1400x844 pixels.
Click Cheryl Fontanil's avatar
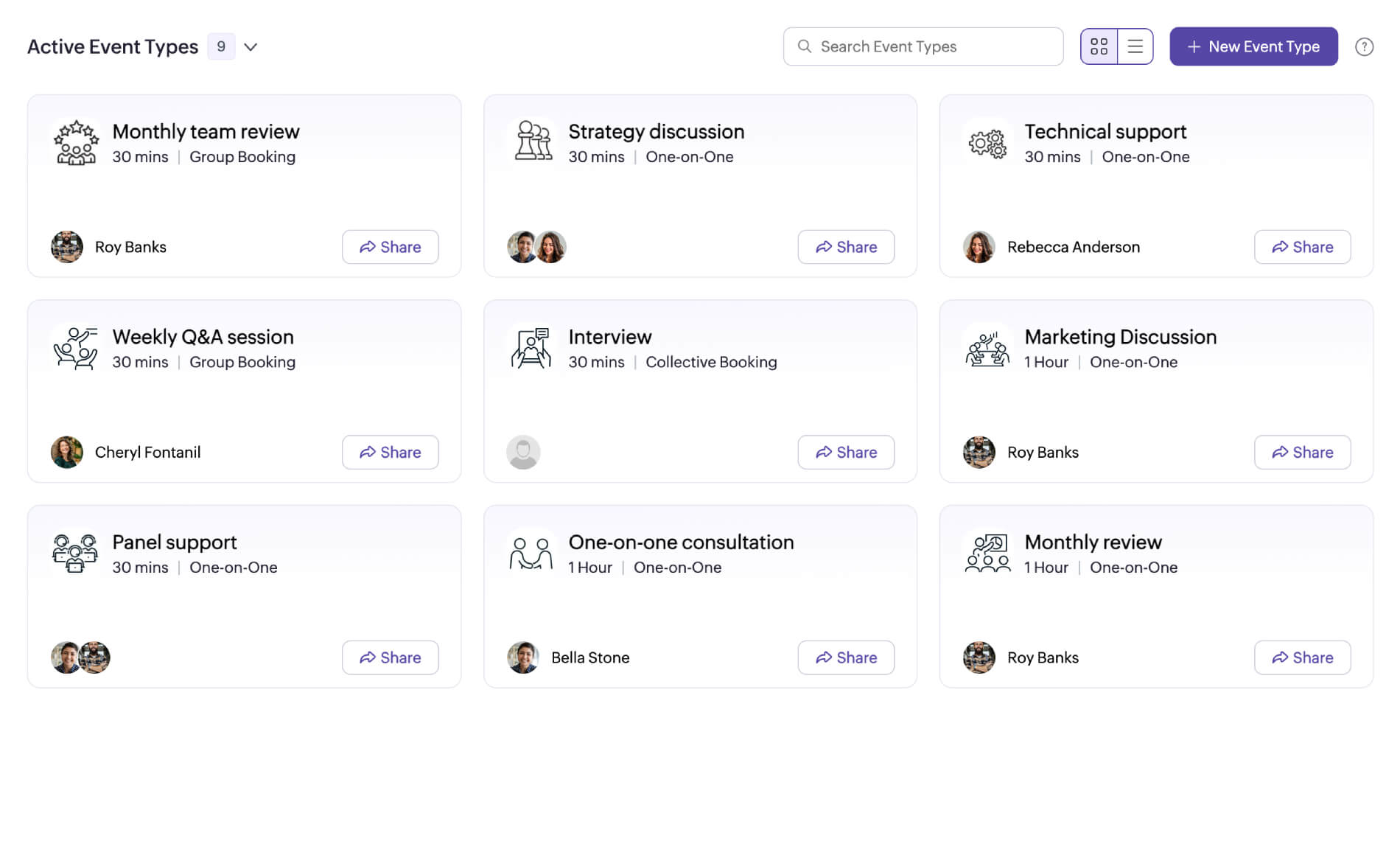click(67, 453)
